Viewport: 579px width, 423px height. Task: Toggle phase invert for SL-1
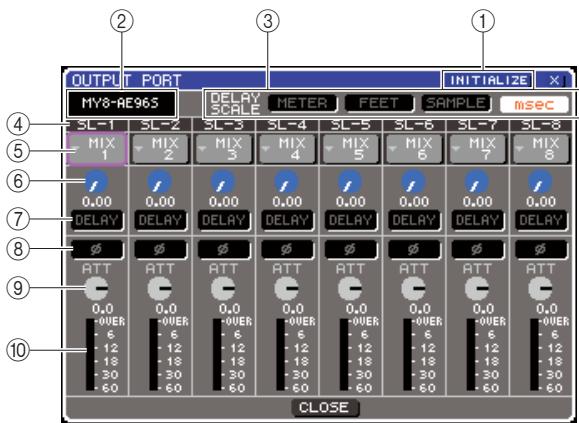click(97, 250)
